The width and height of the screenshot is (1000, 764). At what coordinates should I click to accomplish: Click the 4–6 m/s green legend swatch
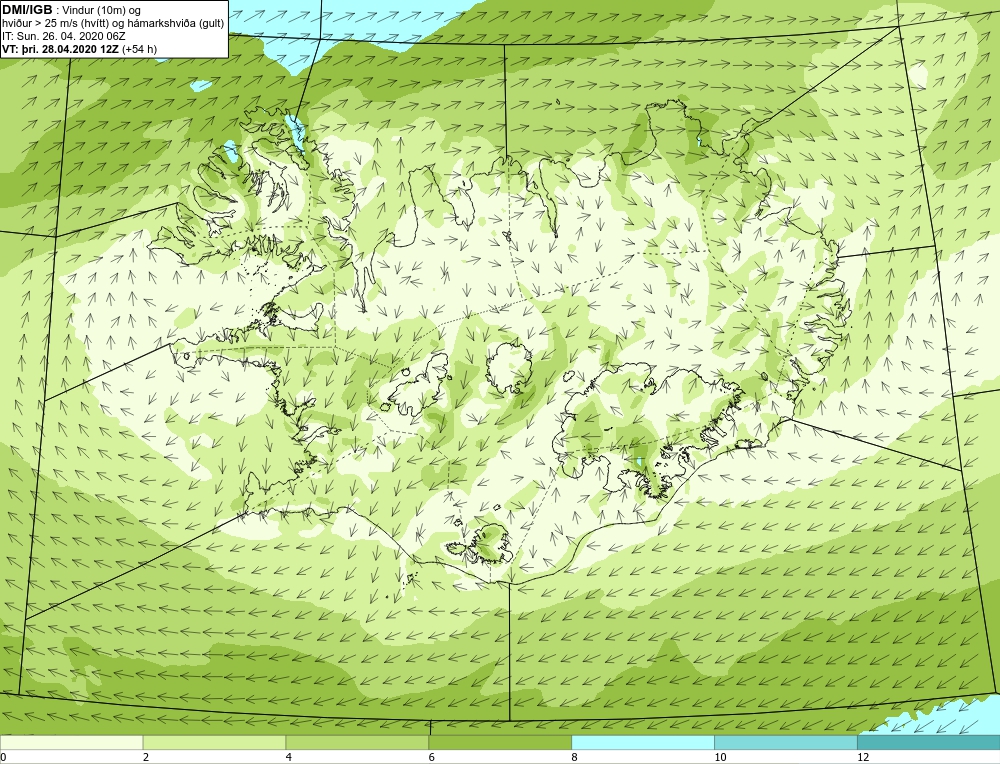click(357, 742)
